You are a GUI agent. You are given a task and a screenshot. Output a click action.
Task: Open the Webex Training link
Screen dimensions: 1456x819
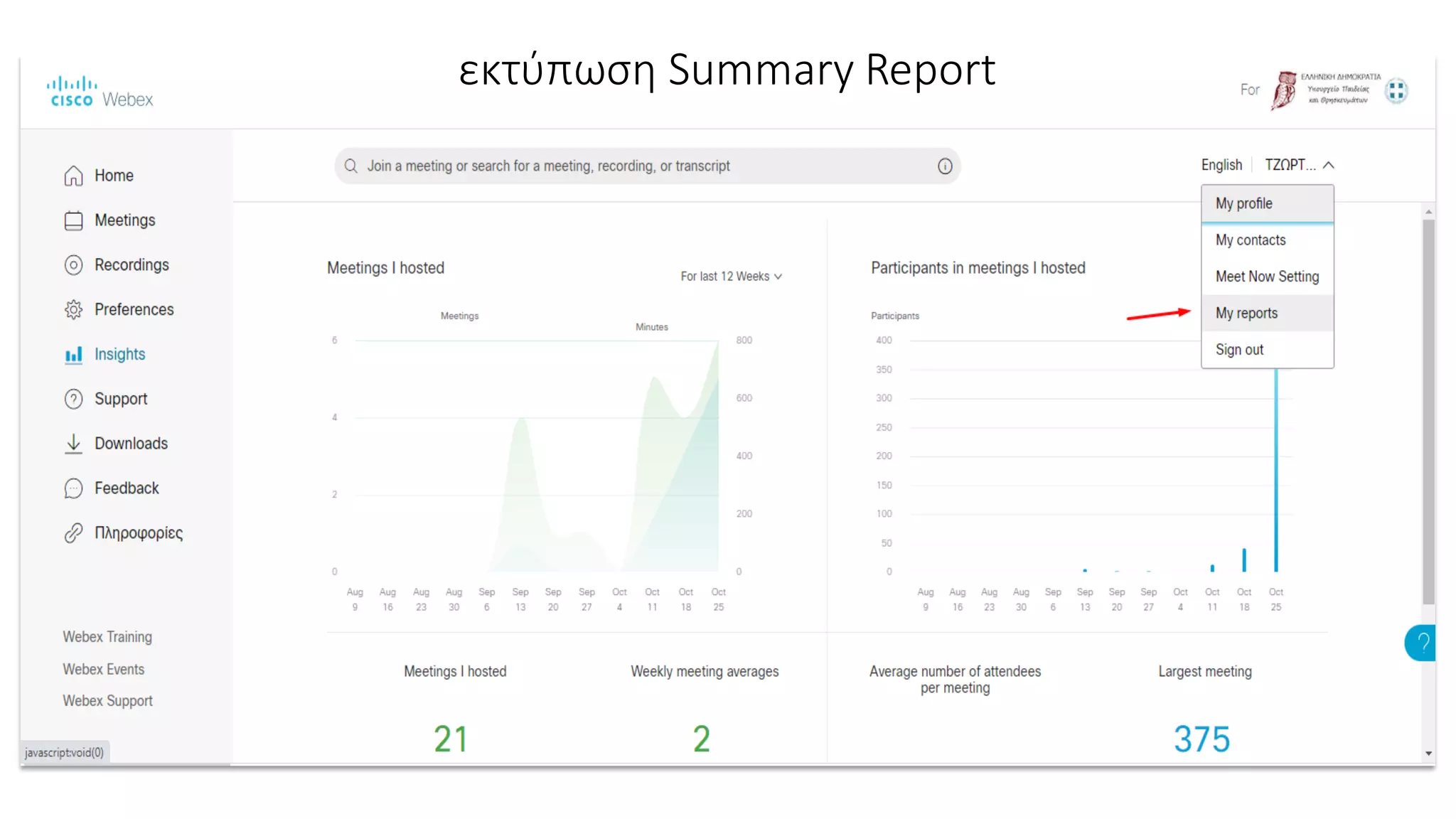tap(107, 637)
